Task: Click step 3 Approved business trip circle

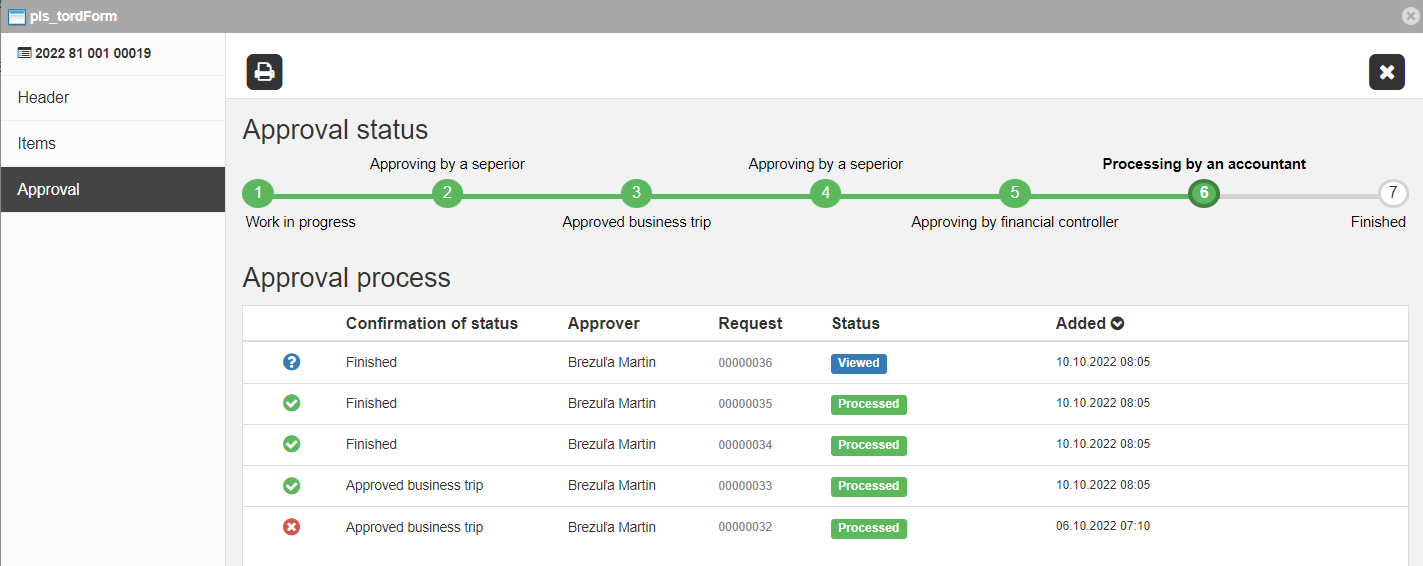Action: coord(636,193)
